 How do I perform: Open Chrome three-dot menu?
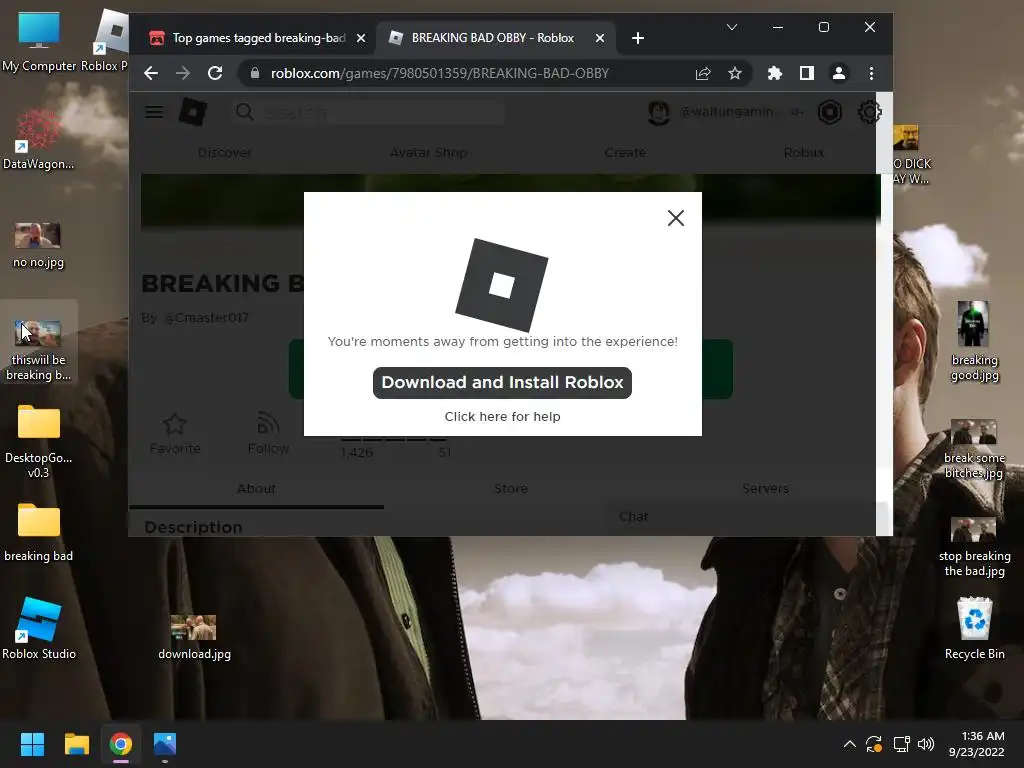[871, 73]
